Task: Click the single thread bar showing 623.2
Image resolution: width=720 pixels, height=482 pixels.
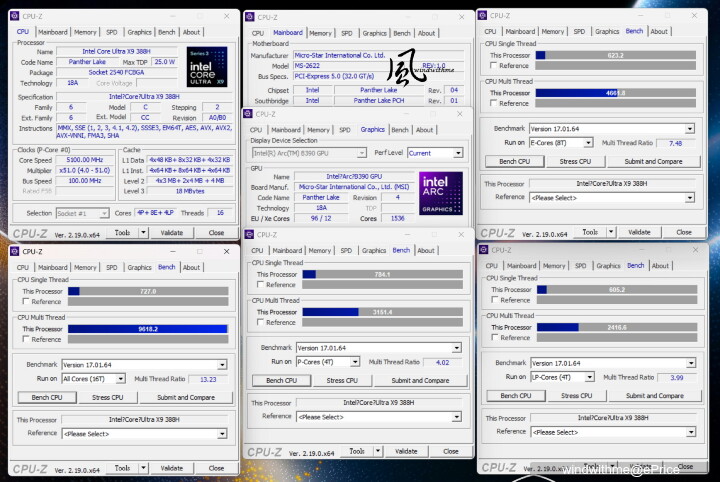Action: tap(616, 55)
